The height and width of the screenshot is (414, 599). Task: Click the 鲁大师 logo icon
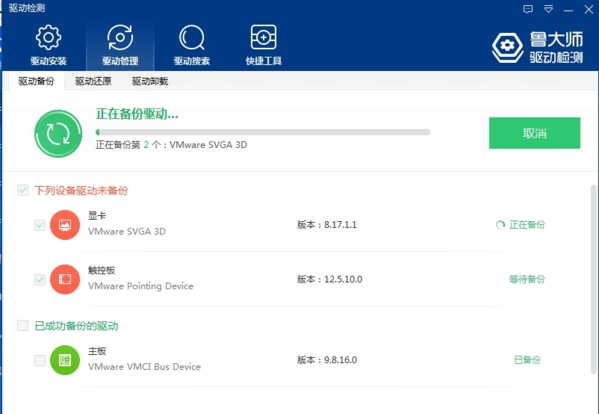tap(507, 47)
